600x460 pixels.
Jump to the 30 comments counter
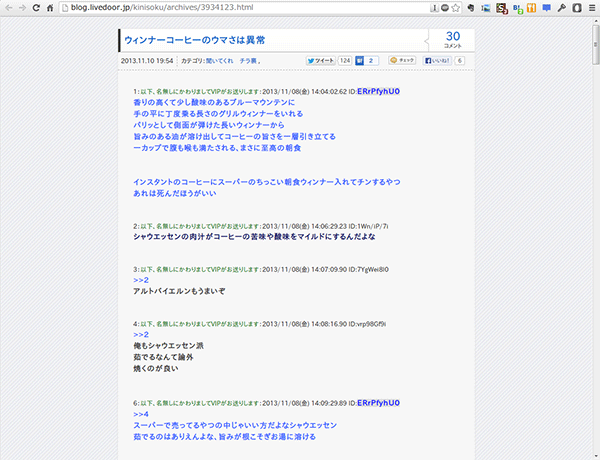click(x=453, y=39)
